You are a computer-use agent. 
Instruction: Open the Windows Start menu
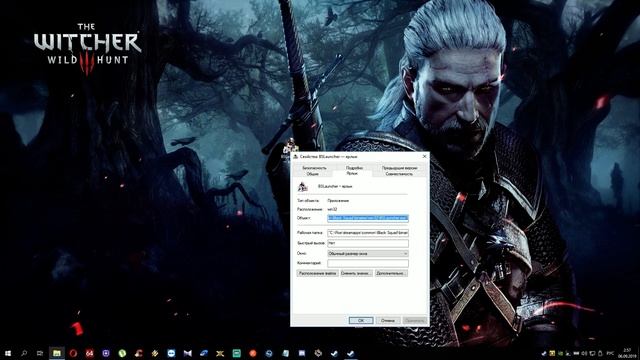(x=8, y=353)
